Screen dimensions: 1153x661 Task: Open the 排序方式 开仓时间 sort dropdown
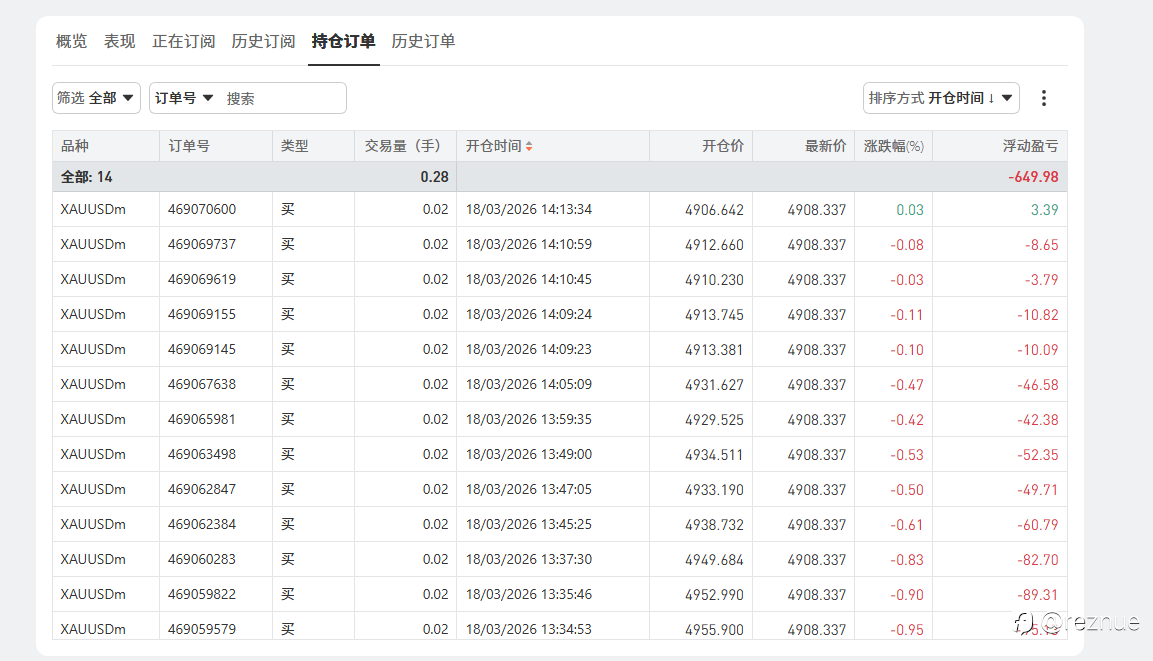[x=941, y=98]
